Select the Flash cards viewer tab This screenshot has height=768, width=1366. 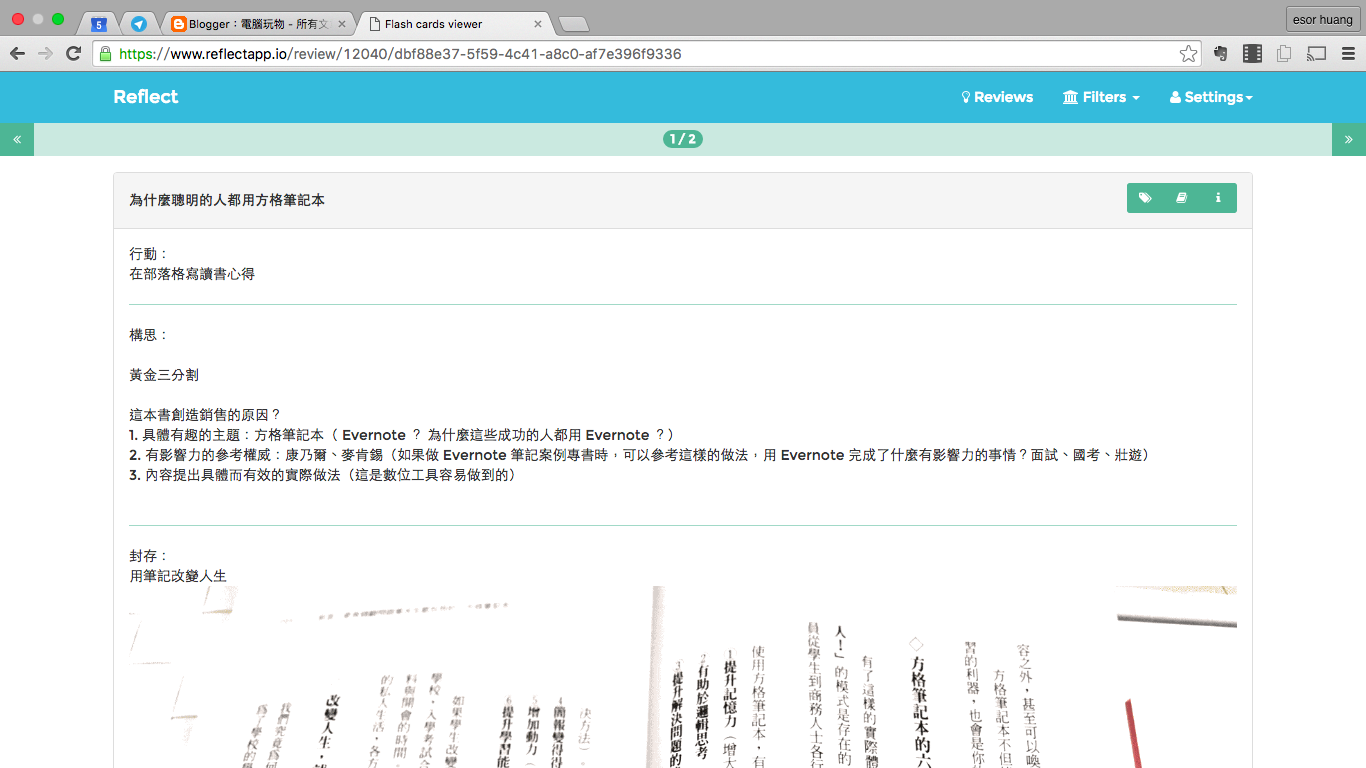[455, 24]
